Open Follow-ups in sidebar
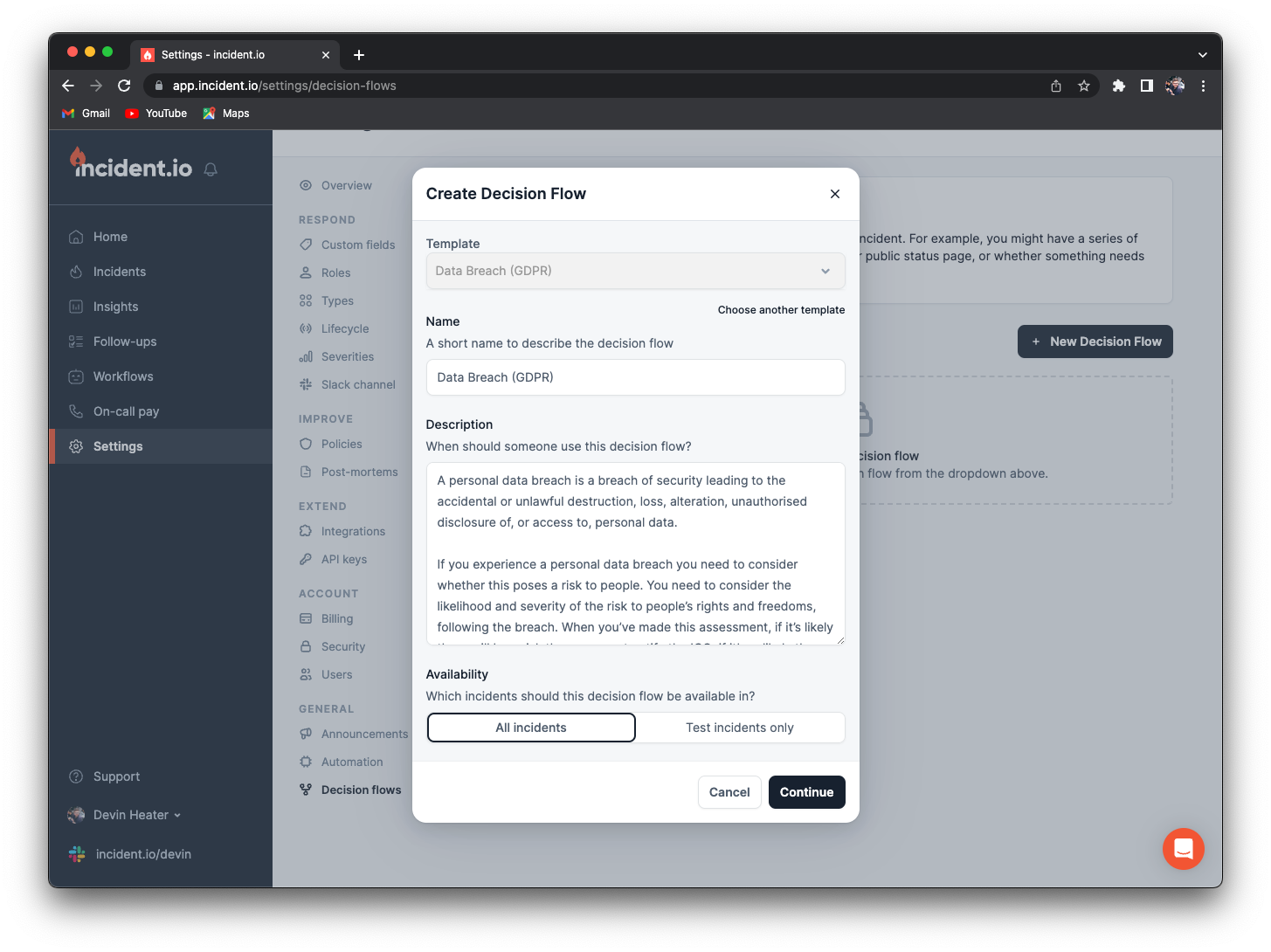The height and width of the screenshot is (952, 1271). pyautogui.click(x=161, y=341)
